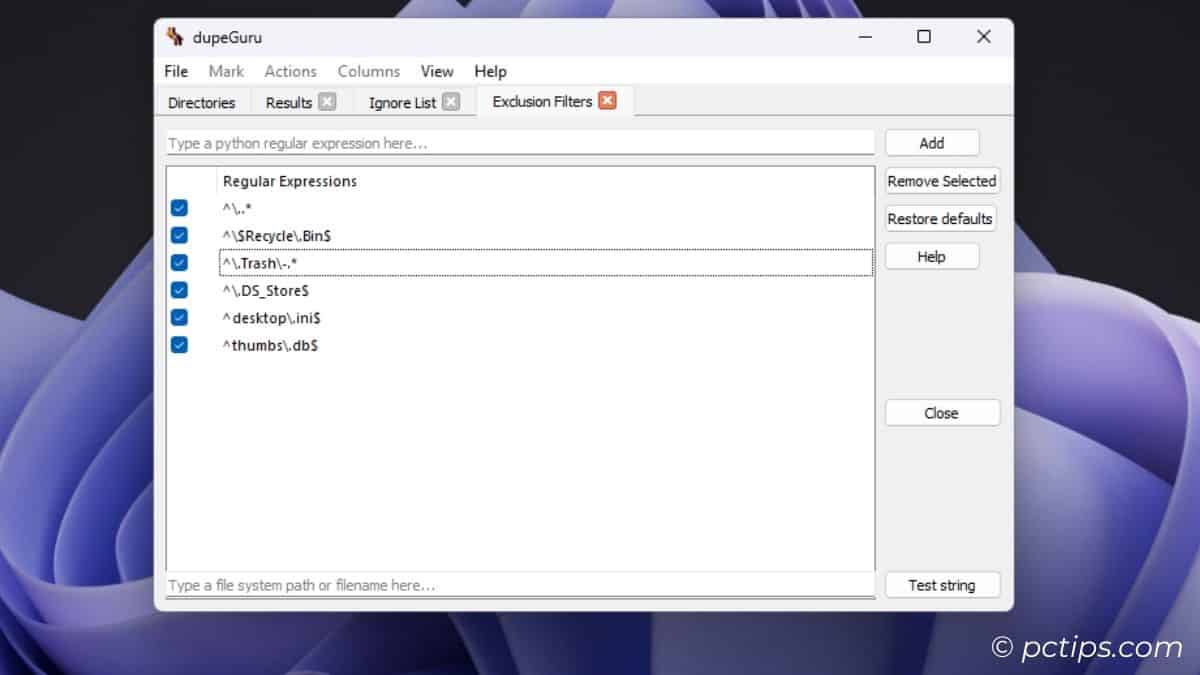The image size is (1200, 675).
Task: Open the Actions menu
Action: click(x=290, y=71)
